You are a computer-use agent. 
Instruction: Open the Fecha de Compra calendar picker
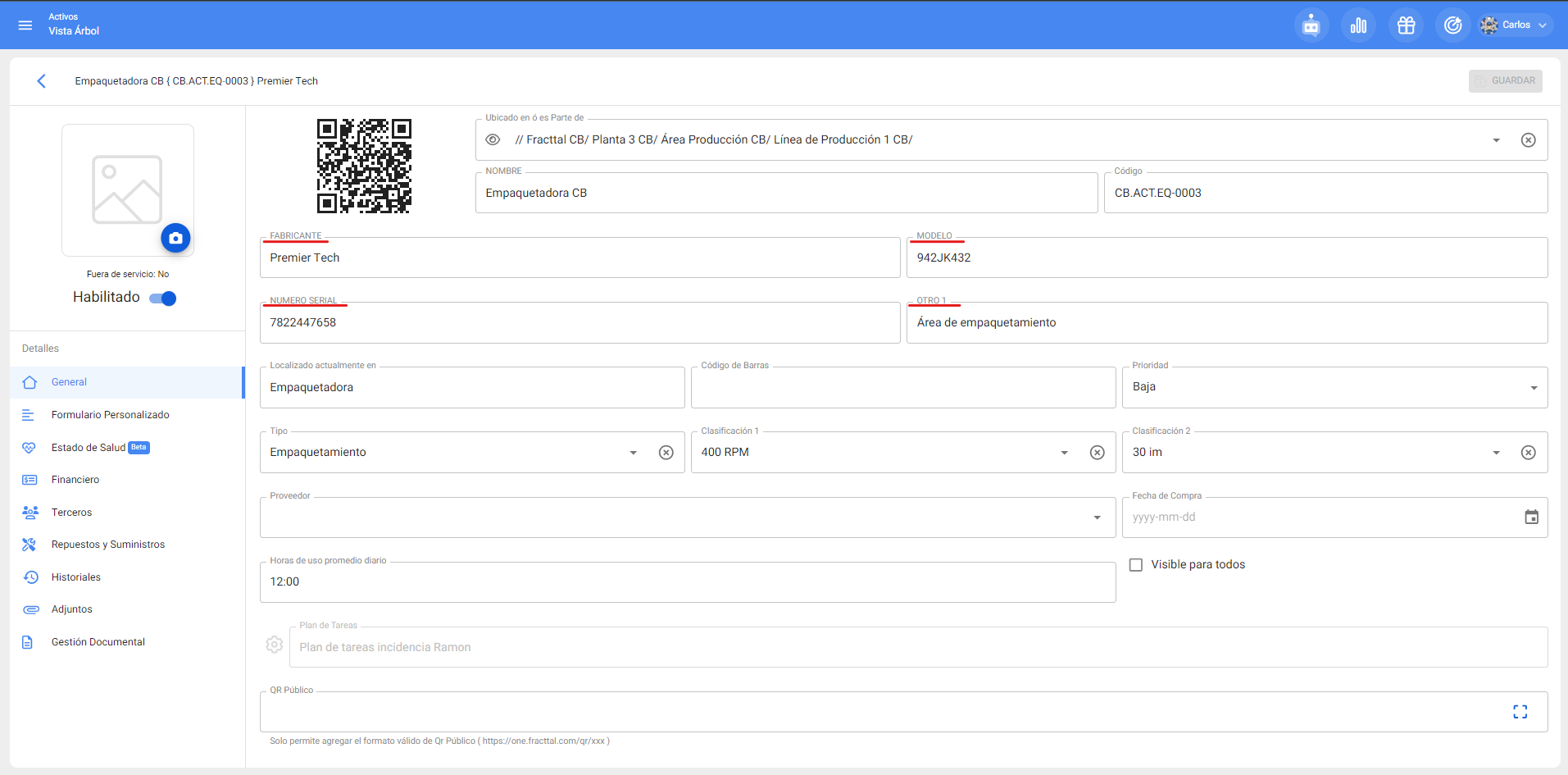tap(1530, 517)
